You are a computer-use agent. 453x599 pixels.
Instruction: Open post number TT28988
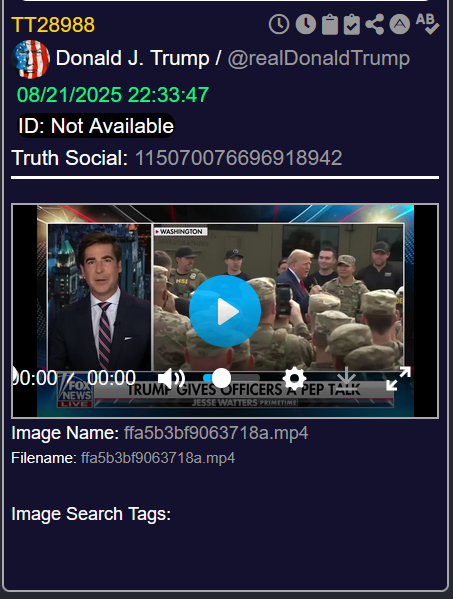tap(53, 25)
